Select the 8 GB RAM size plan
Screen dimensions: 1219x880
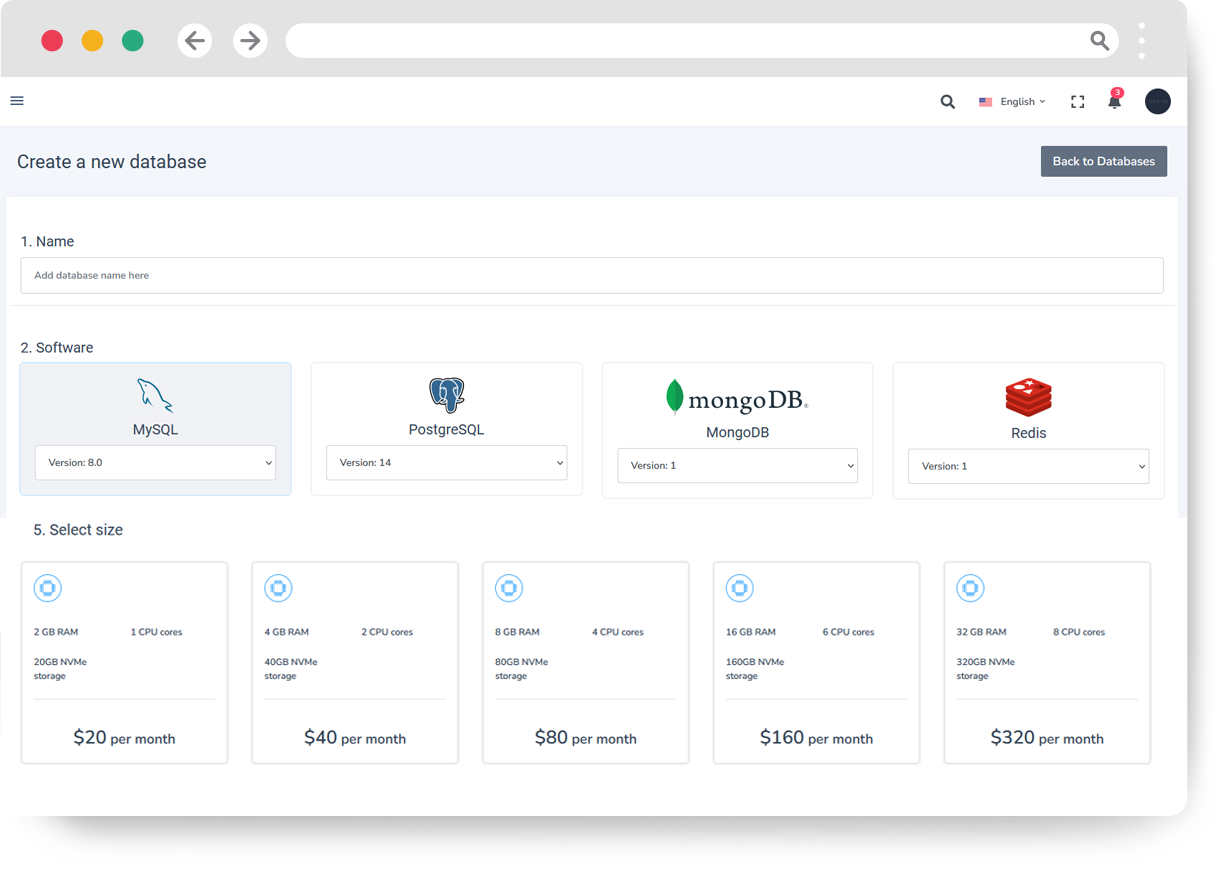(585, 662)
